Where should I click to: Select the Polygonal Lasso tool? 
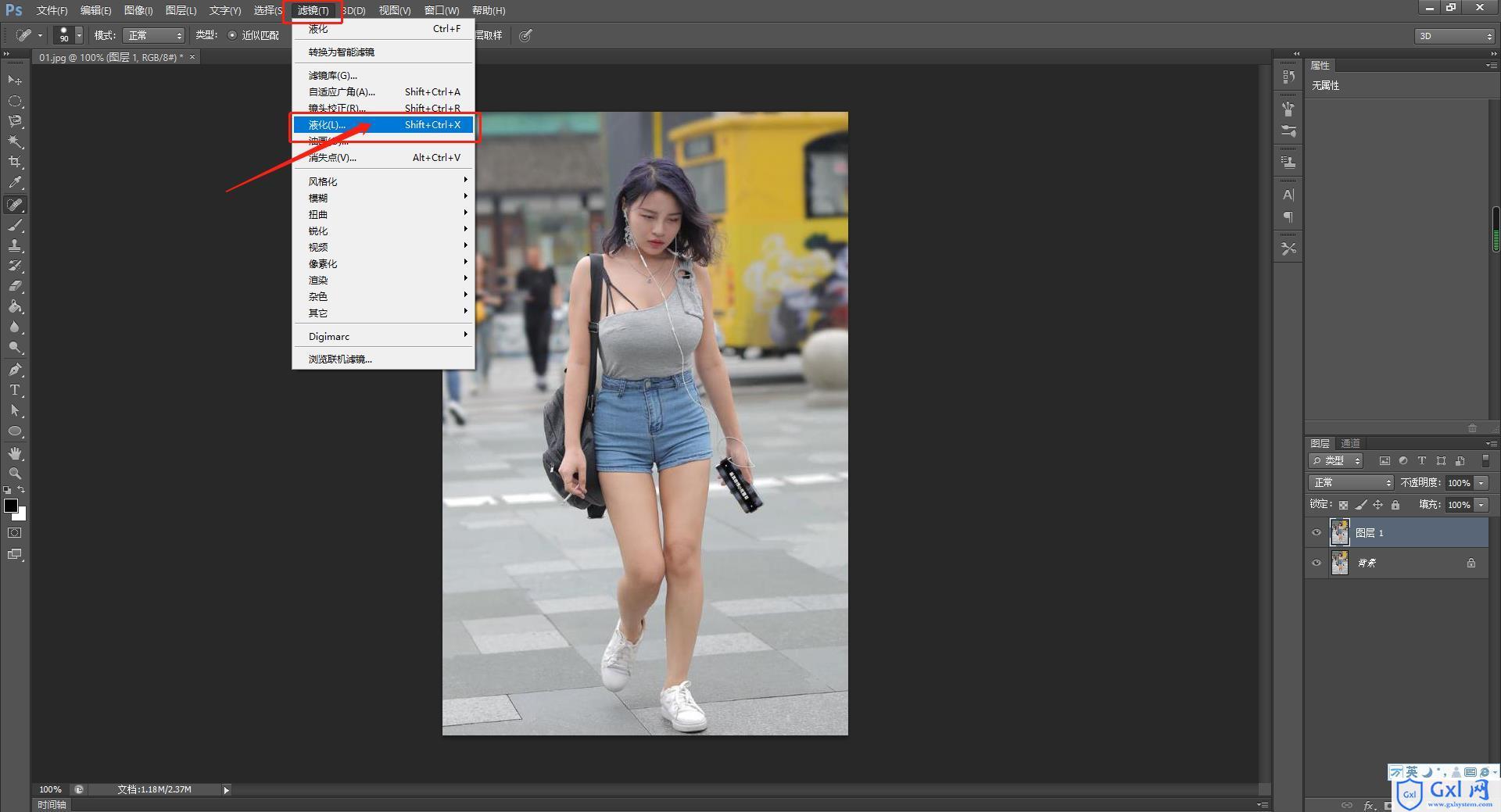[15, 121]
